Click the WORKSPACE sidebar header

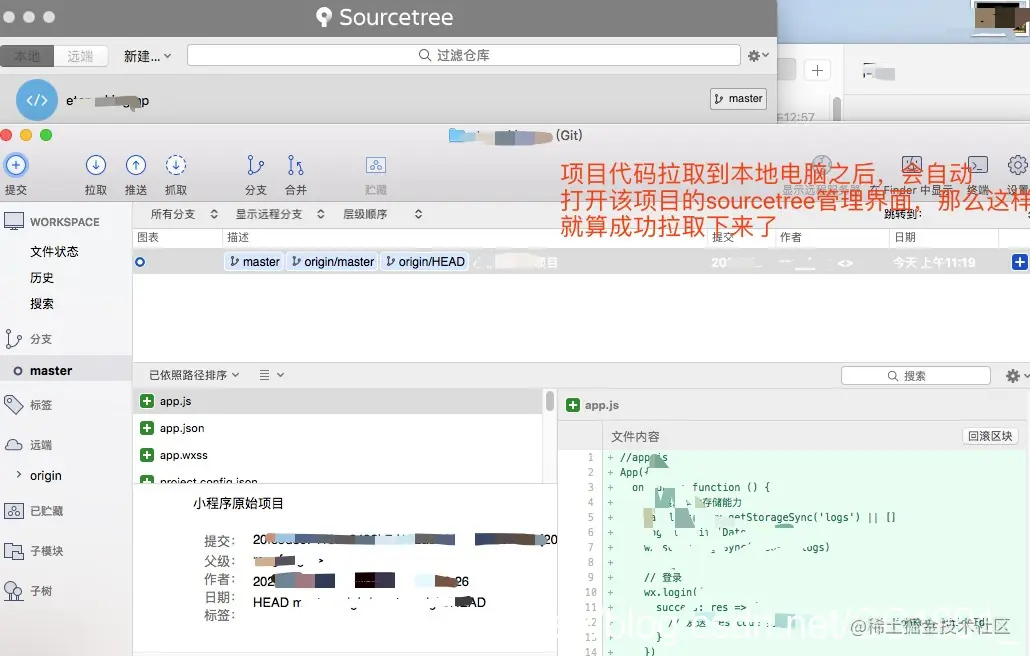click(64, 222)
